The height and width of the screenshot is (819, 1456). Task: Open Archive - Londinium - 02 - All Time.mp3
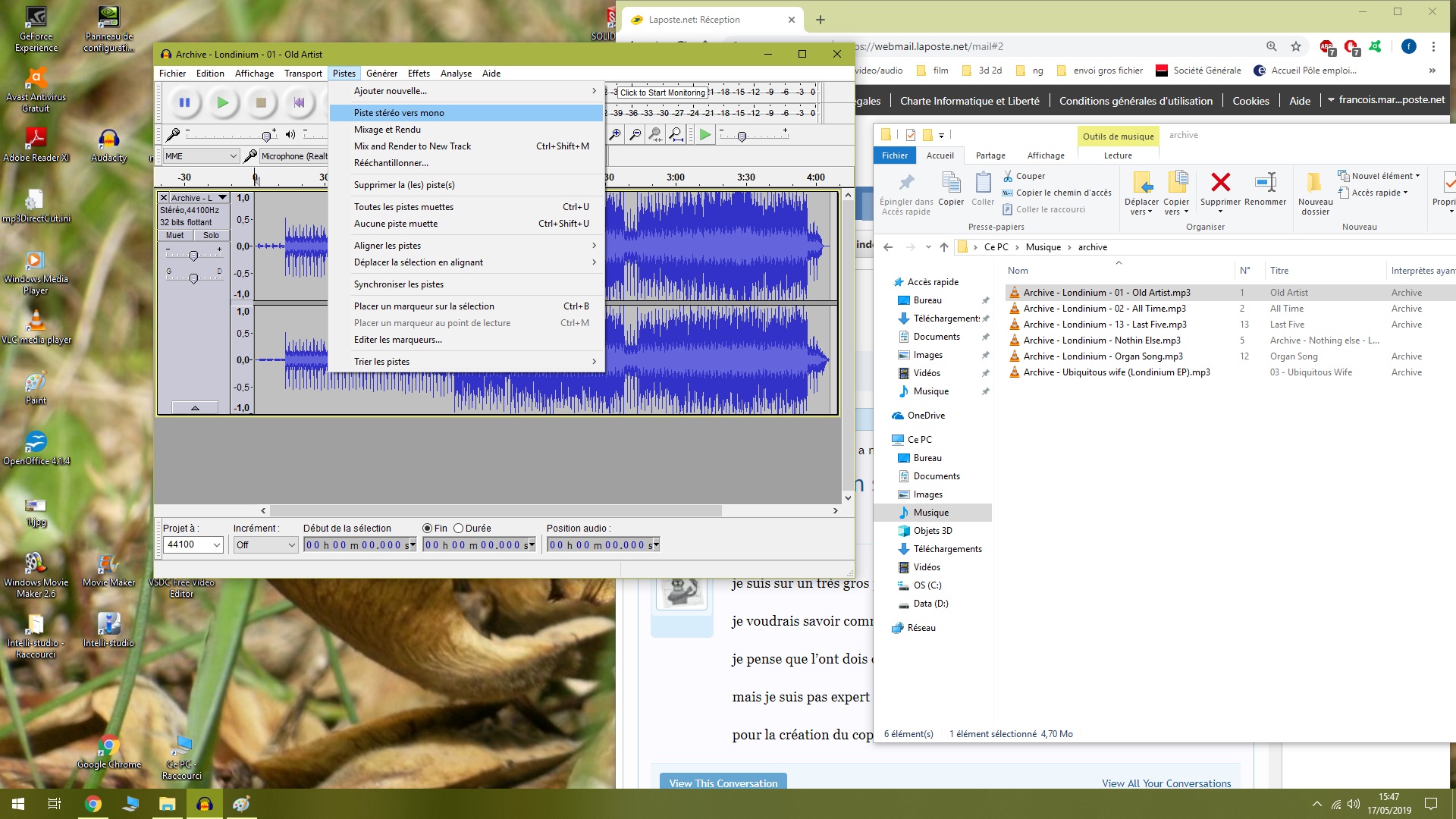coord(1104,309)
